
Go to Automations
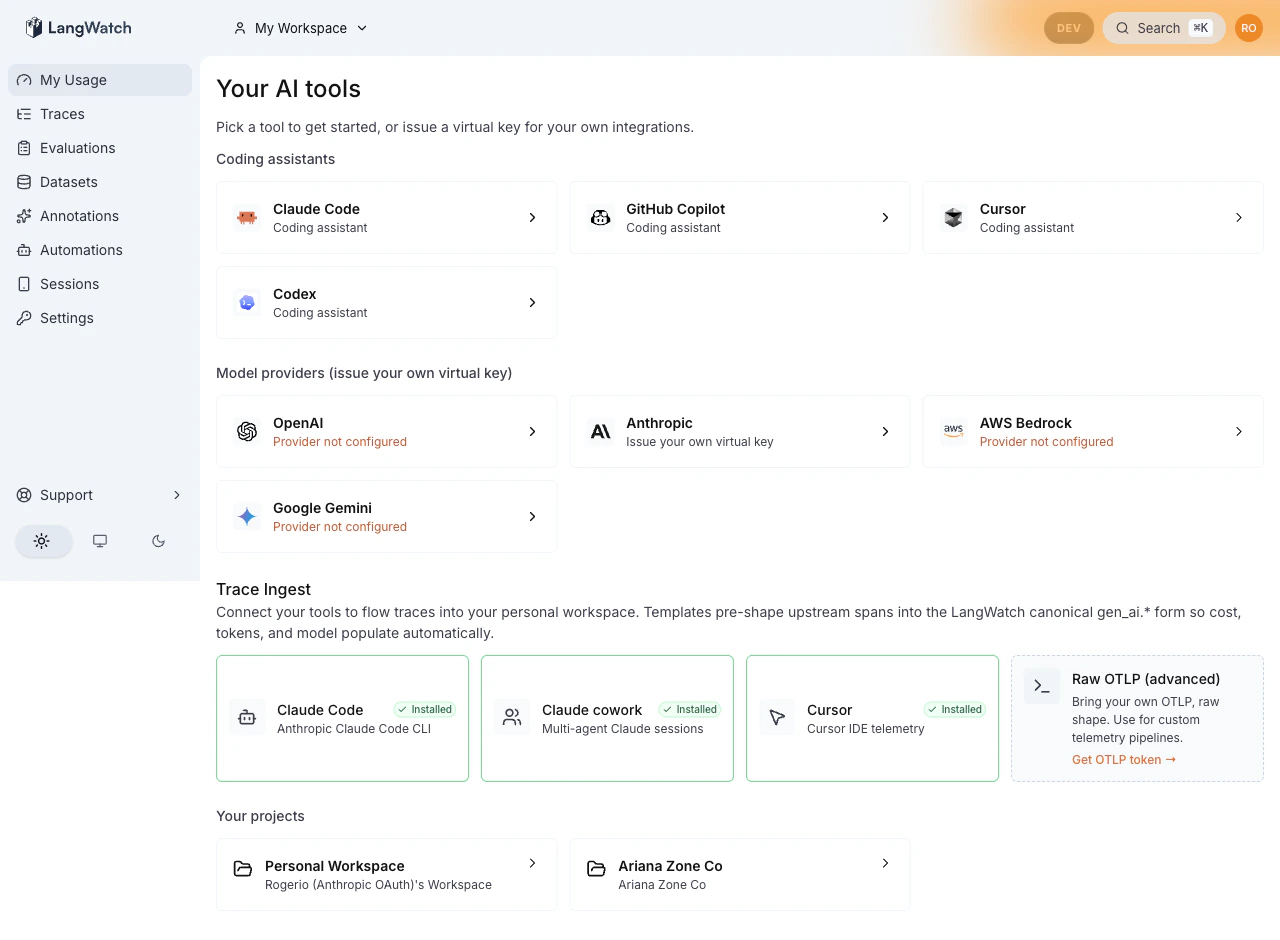pos(100,250)
